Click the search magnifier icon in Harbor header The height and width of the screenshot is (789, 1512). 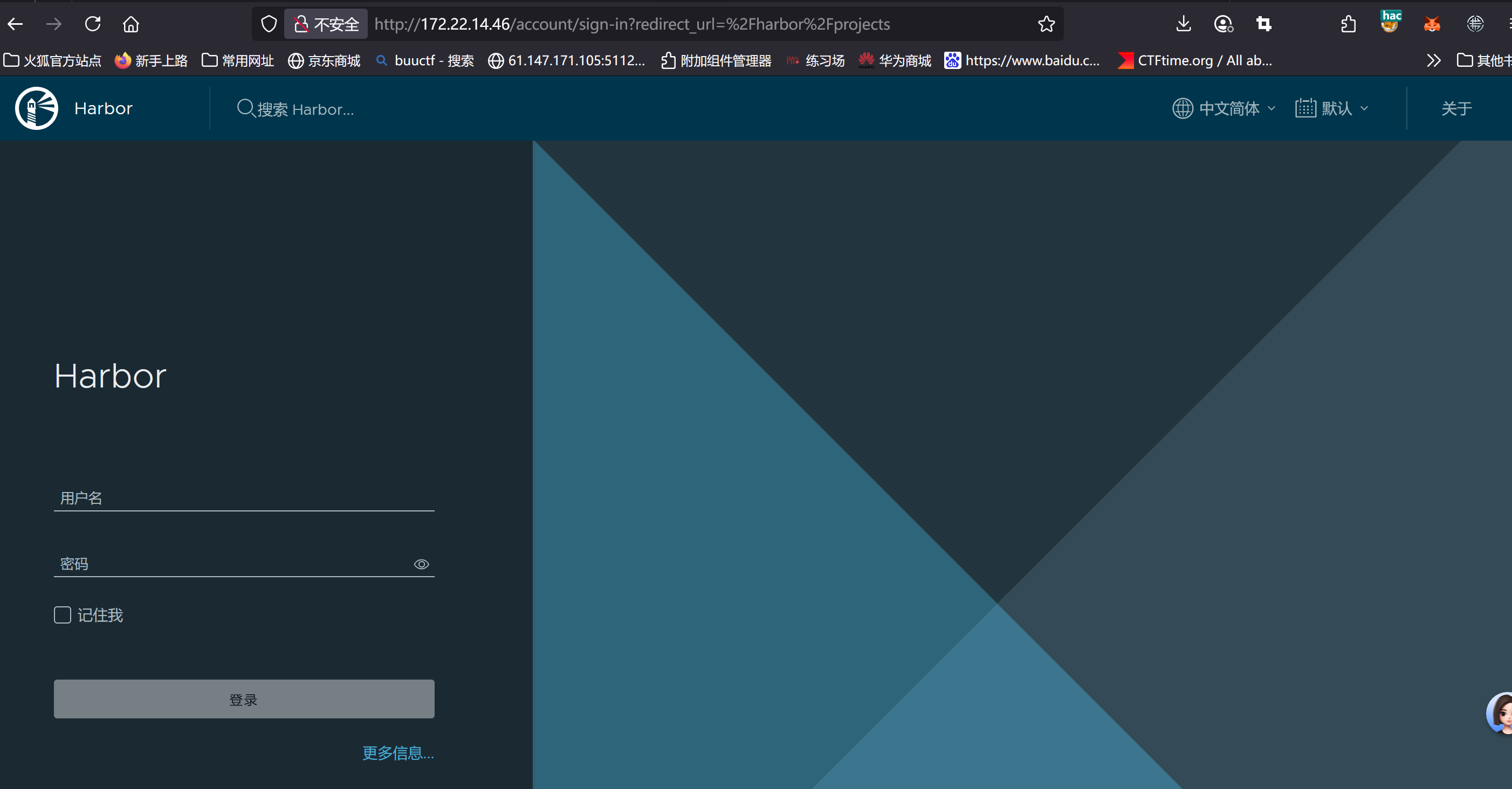(x=245, y=108)
